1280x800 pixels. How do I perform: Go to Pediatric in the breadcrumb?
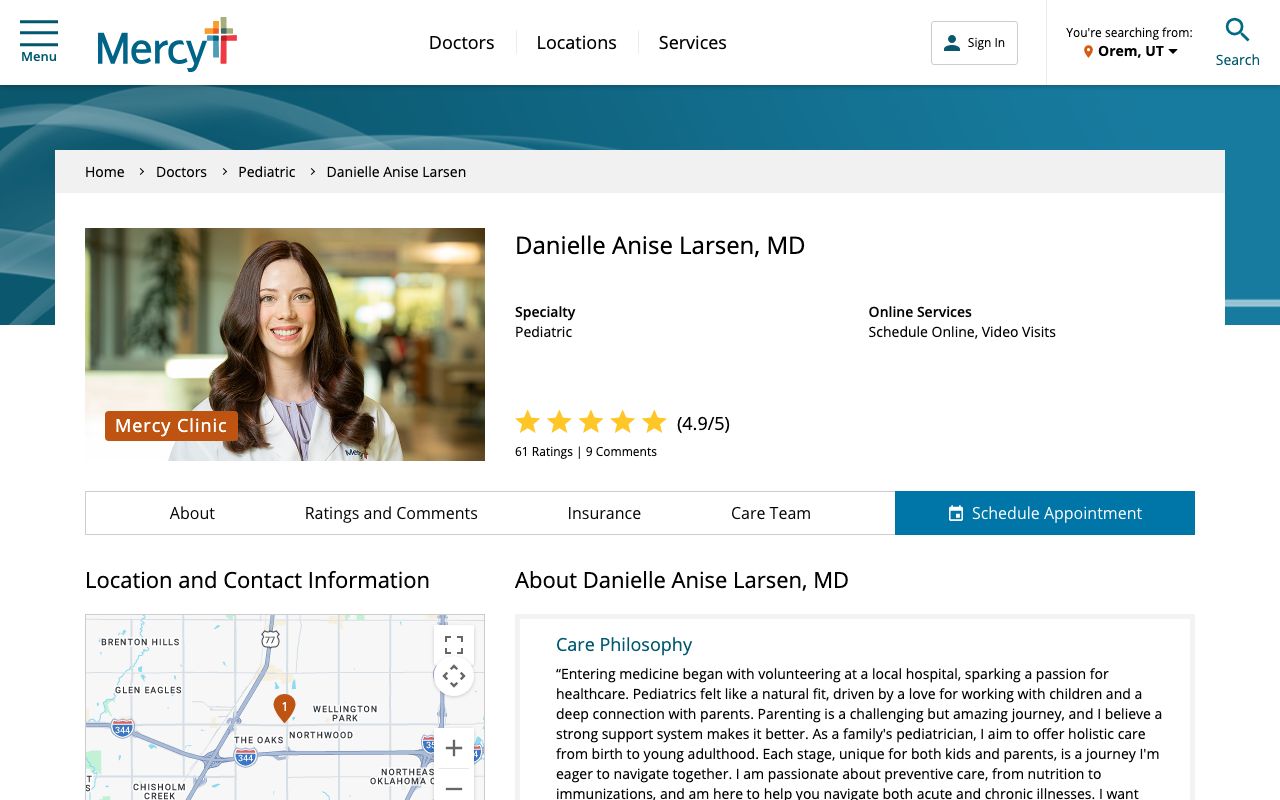pos(266,171)
